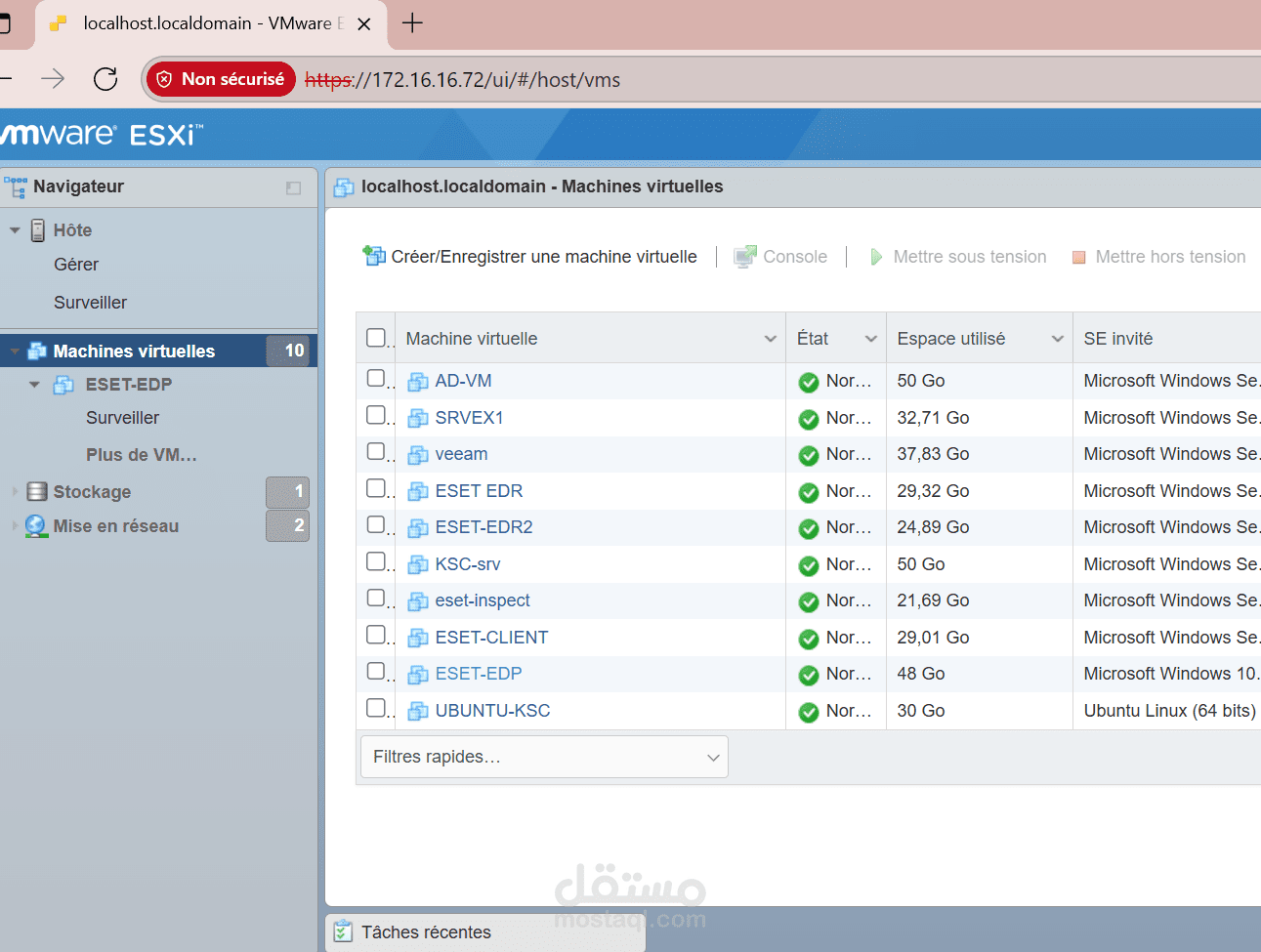This screenshot has height=952, width=1261.
Task: Click the Tâches récentes panel header
Action: (485, 932)
